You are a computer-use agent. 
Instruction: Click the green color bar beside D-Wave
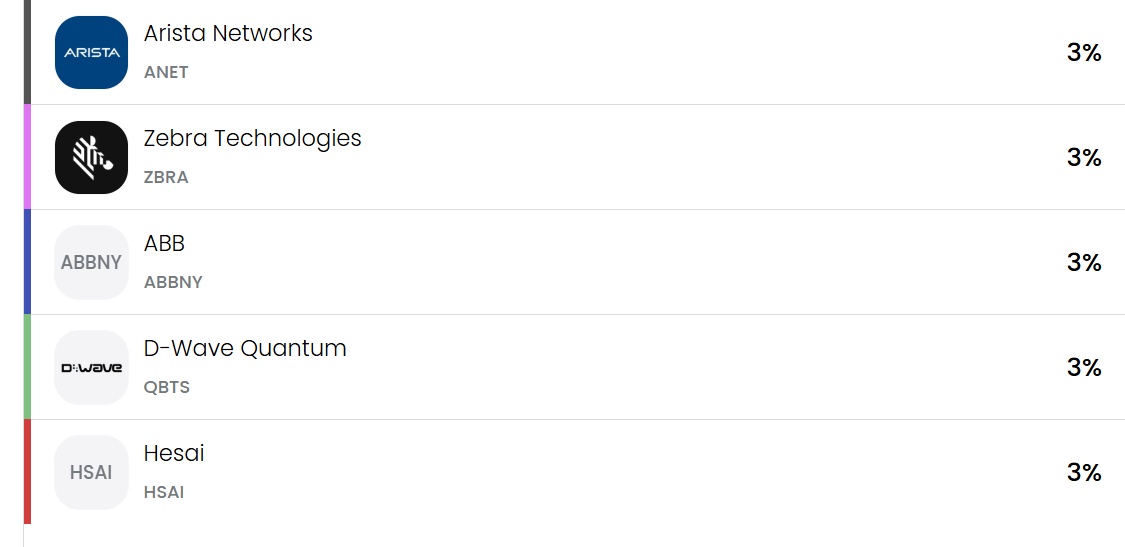tap(27, 367)
